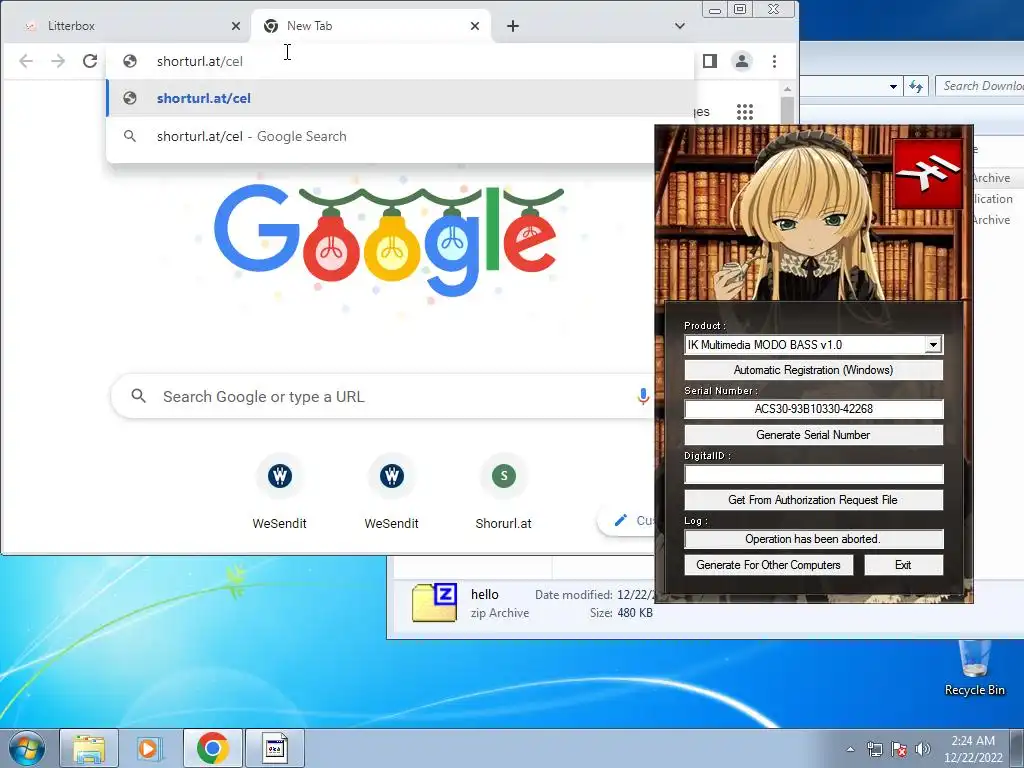
Task: Start voice search microphone
Action: (643, 396)
